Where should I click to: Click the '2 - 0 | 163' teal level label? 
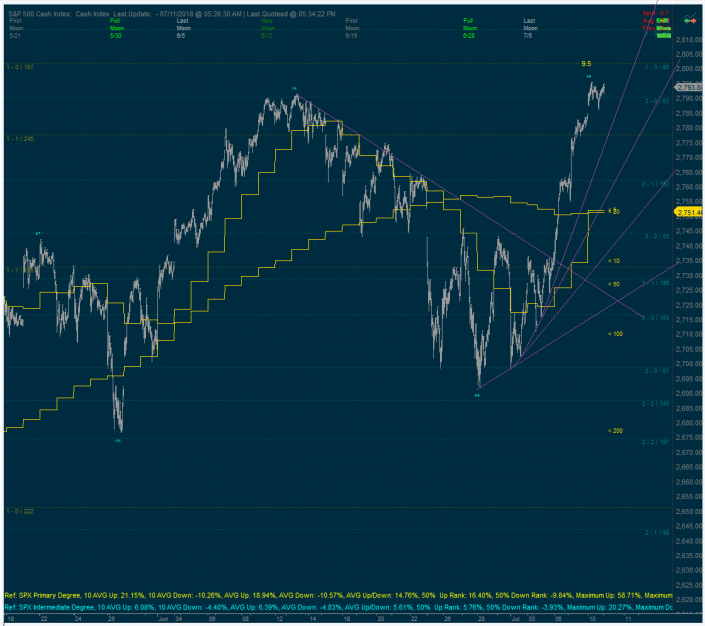(656, 318)
